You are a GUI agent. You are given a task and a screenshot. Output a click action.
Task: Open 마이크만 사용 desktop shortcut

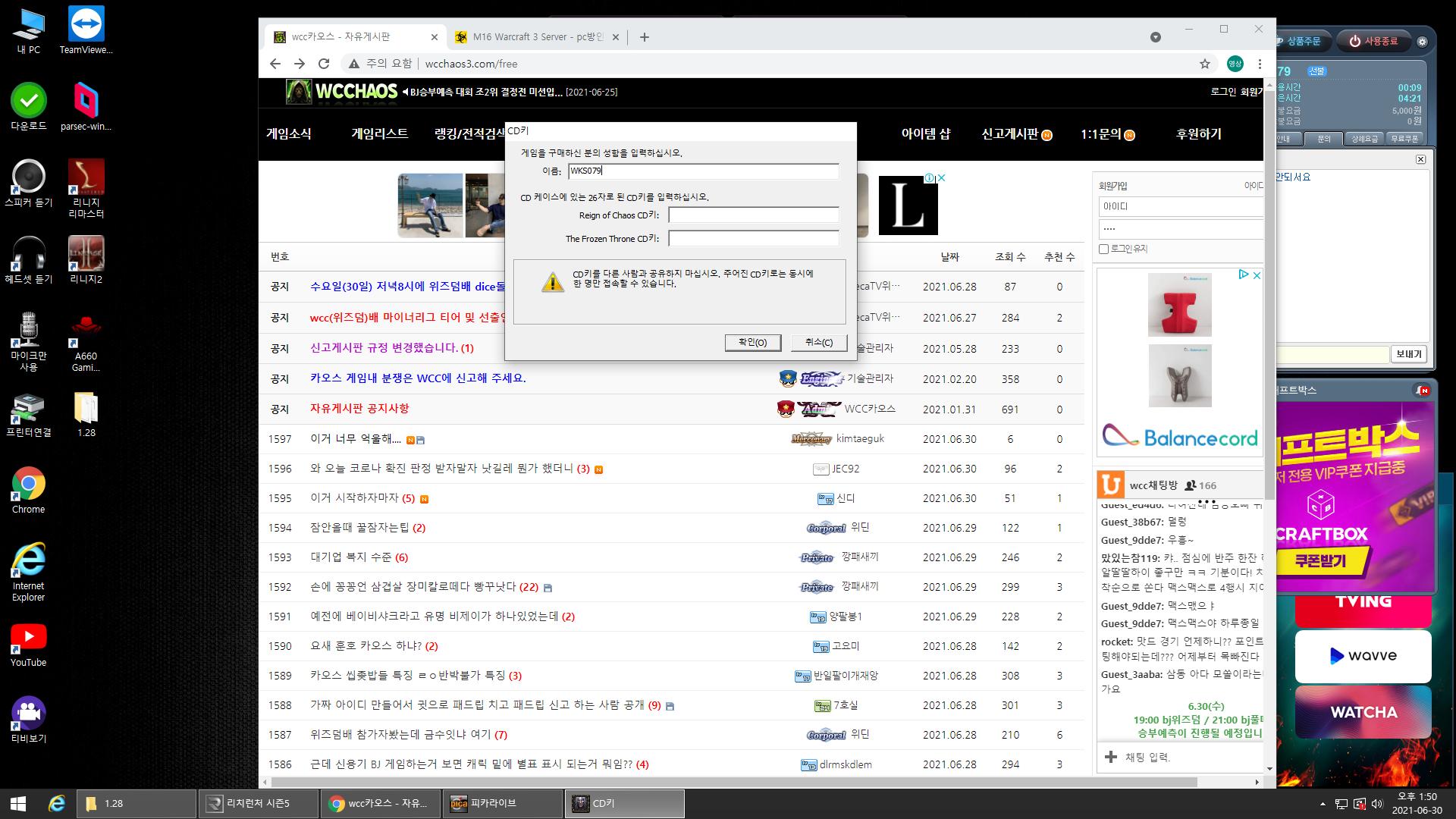[x=29, y=342]
